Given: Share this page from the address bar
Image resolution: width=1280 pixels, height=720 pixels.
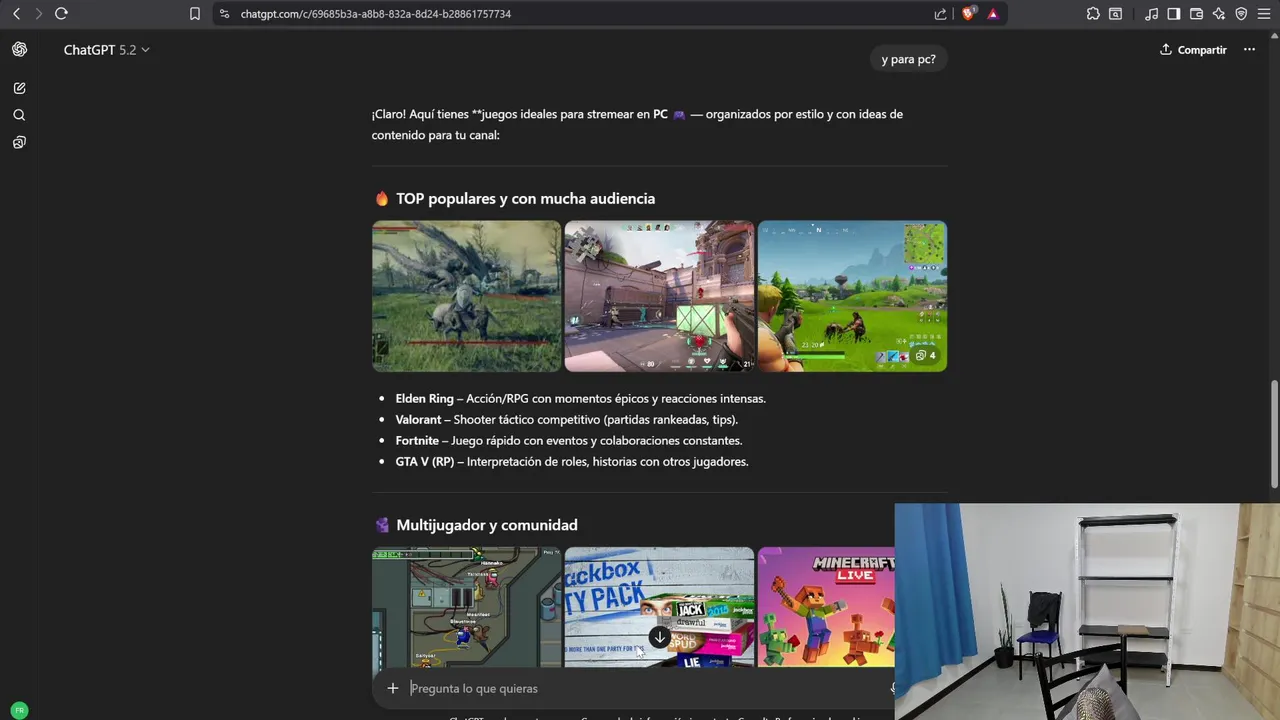Looking at the screenshot, I should point(940,14).
